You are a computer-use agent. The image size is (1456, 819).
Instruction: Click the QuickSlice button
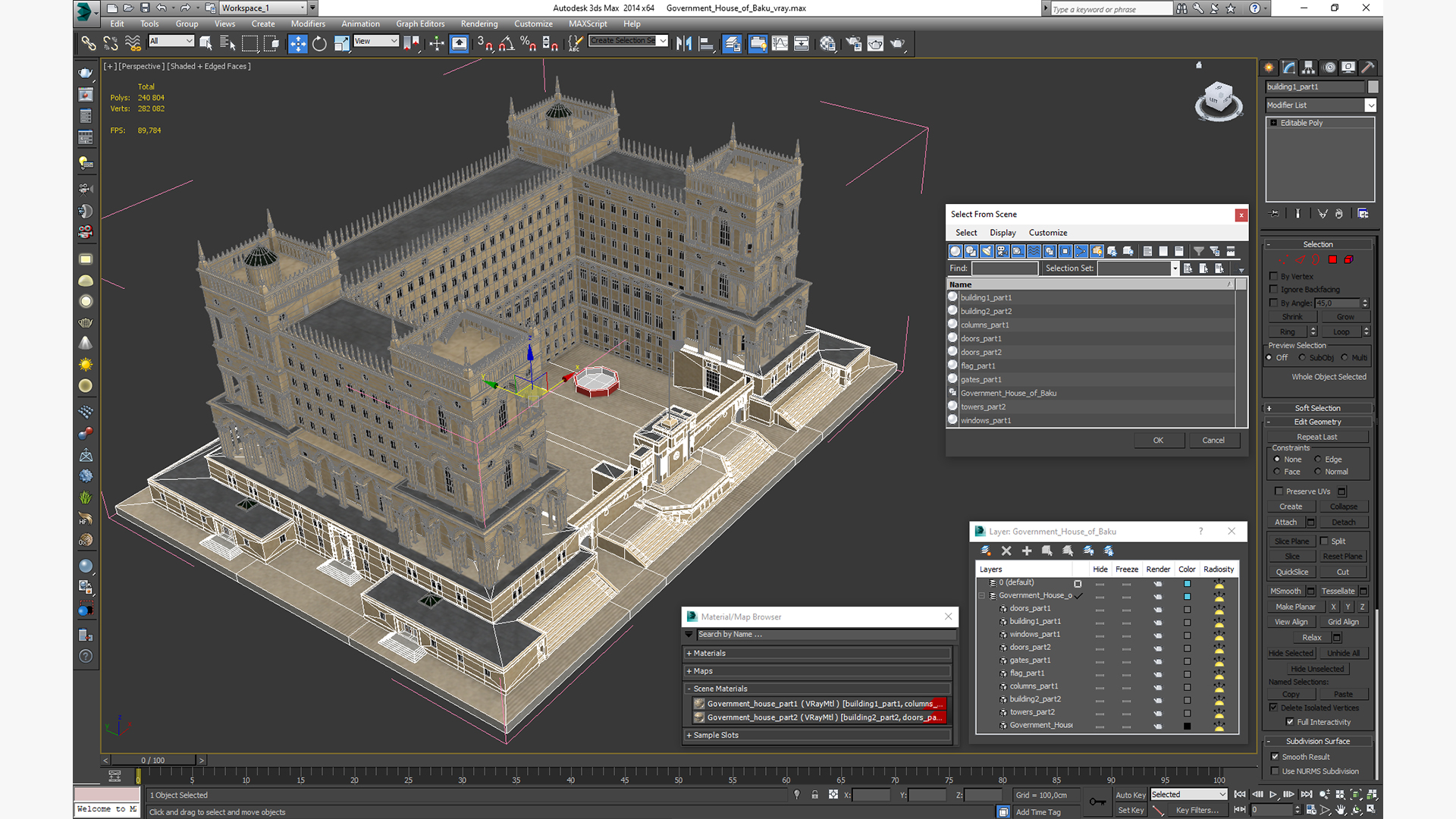pos(1292,573)
